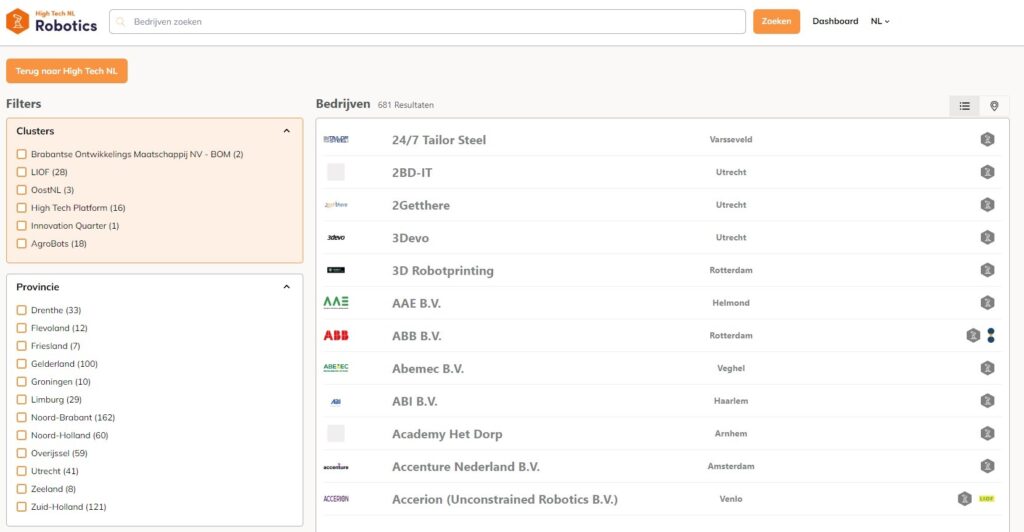This screenshot has height=532, width=1024.
Task: Click the LIOF badge on Accerion row
Action: [x=986, y=499]
